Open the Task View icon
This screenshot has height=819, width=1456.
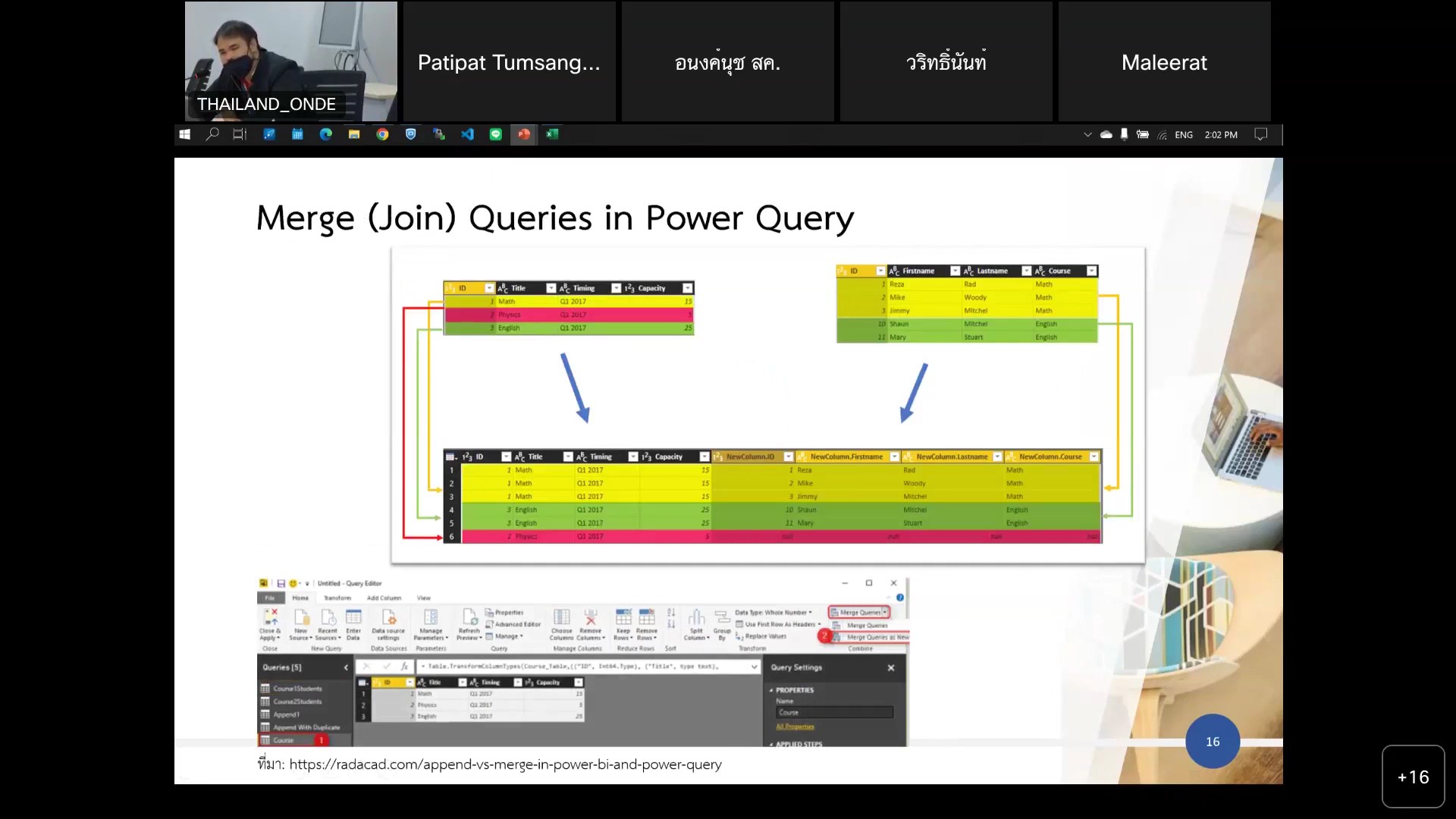(x=240, y=134)
